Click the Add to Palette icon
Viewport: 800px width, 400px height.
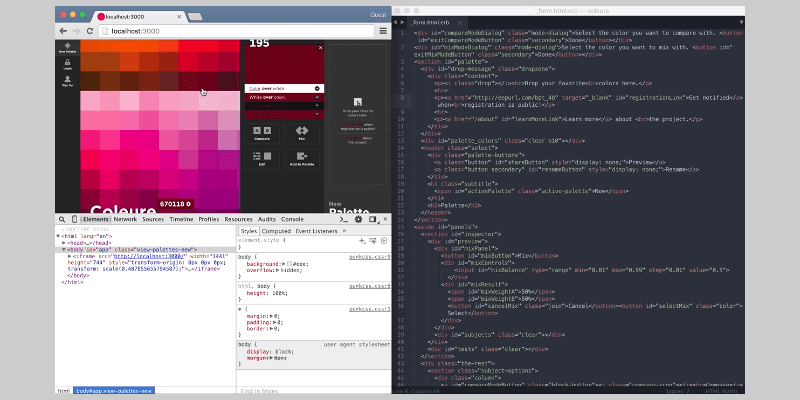302,158
